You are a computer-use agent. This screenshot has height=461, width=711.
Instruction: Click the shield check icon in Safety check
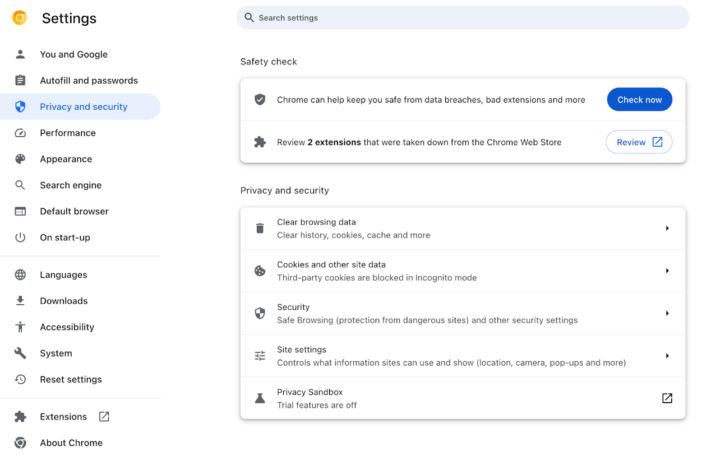[260, 100]
